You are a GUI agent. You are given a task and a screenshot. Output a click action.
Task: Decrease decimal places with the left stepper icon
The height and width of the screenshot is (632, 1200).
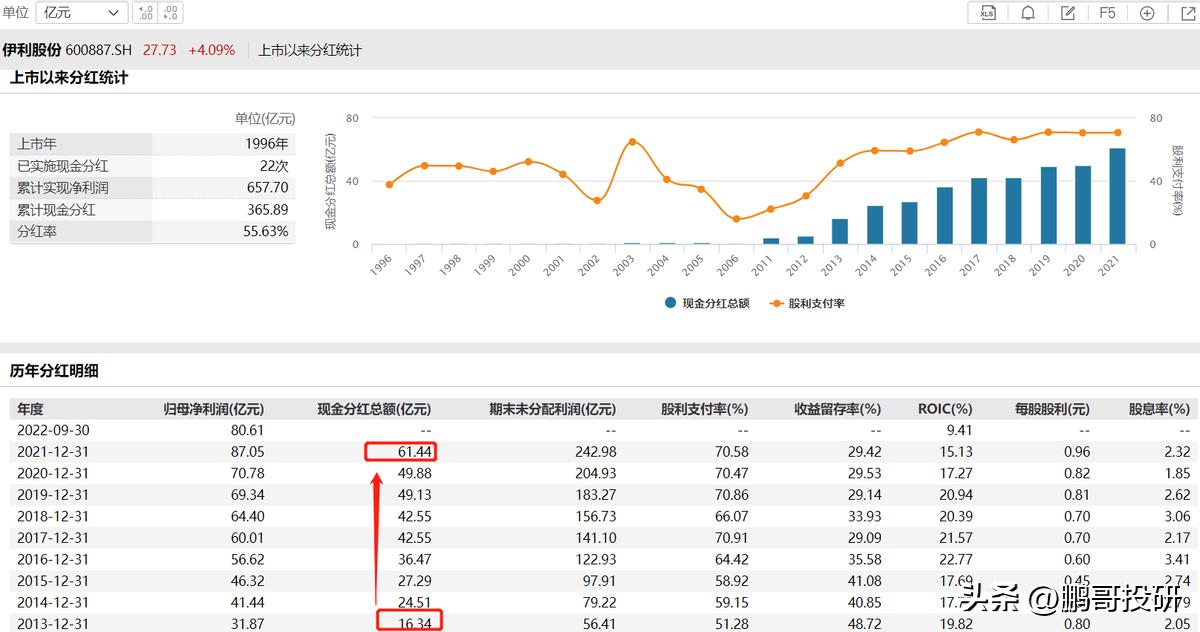coord(147,13)
